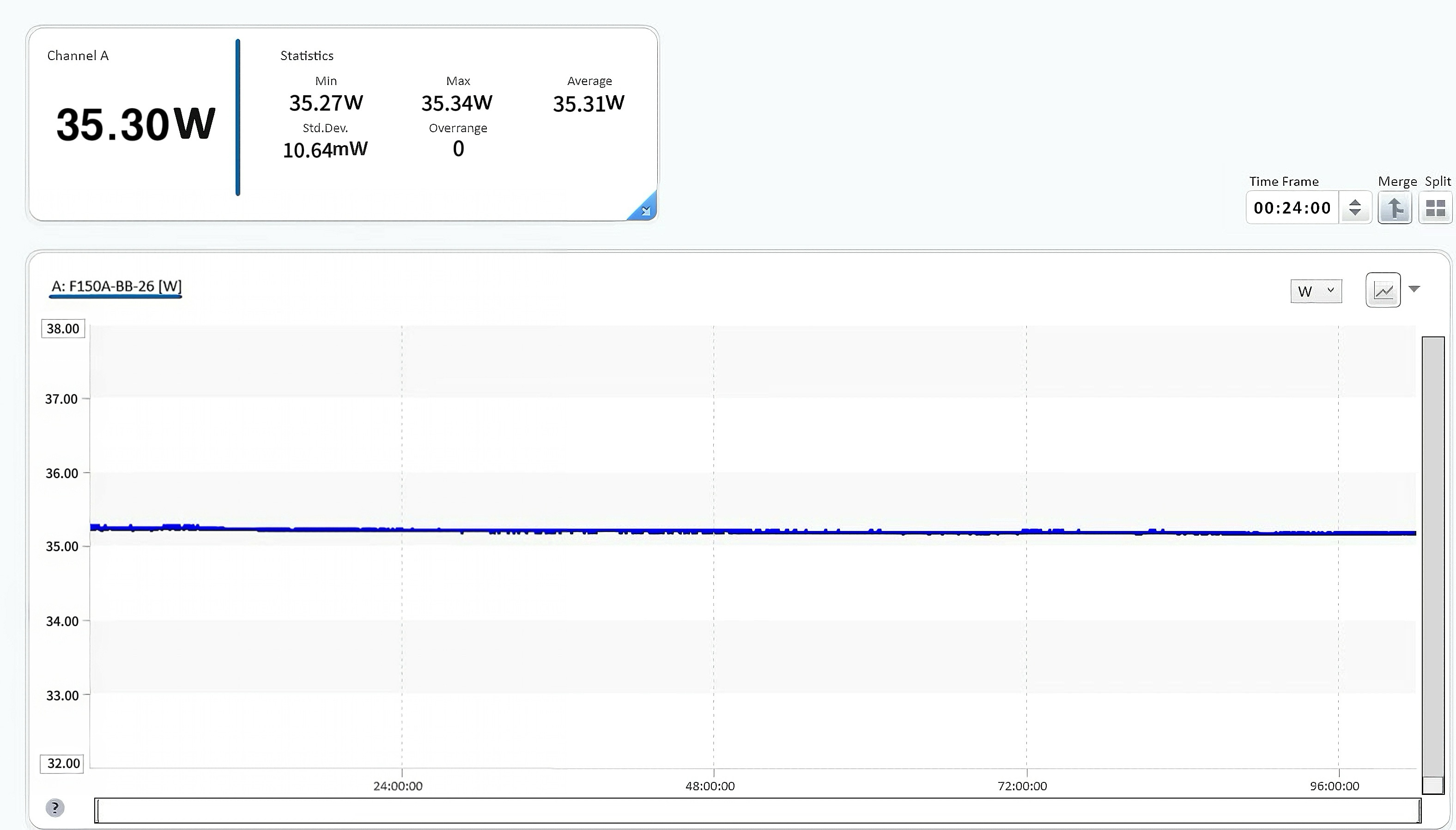
Task: Click the Average value 35.31W
Action: 589,104
